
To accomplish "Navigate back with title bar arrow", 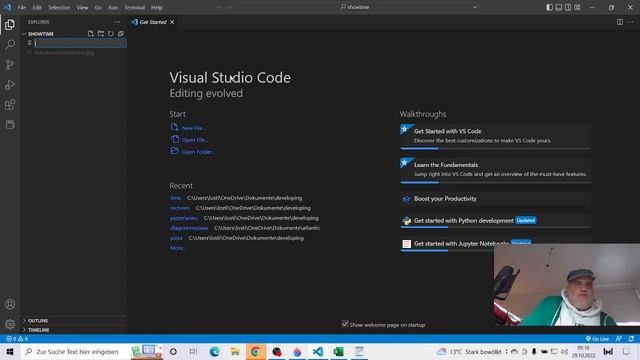I will click(x=219, y=7).
